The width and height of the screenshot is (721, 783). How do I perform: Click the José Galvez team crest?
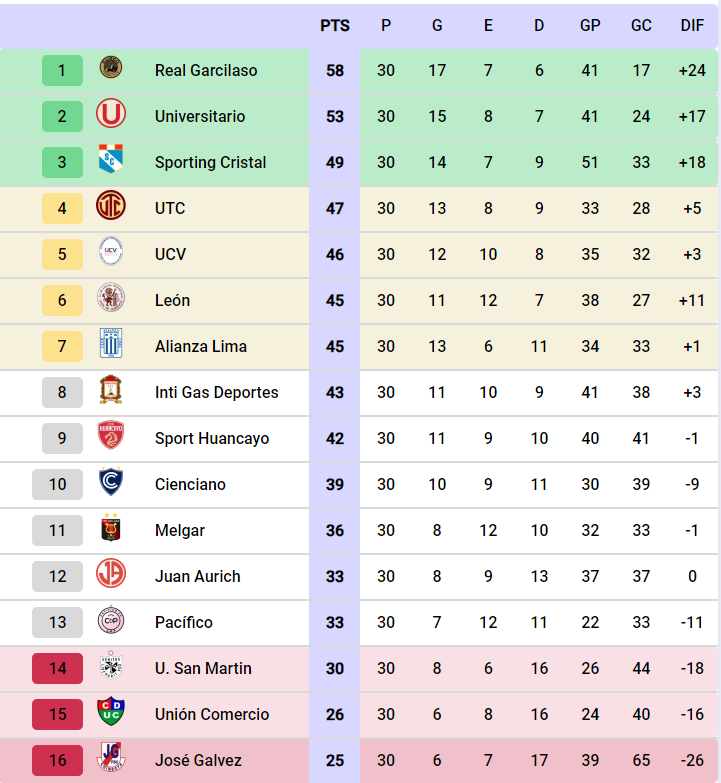[111, 759]
